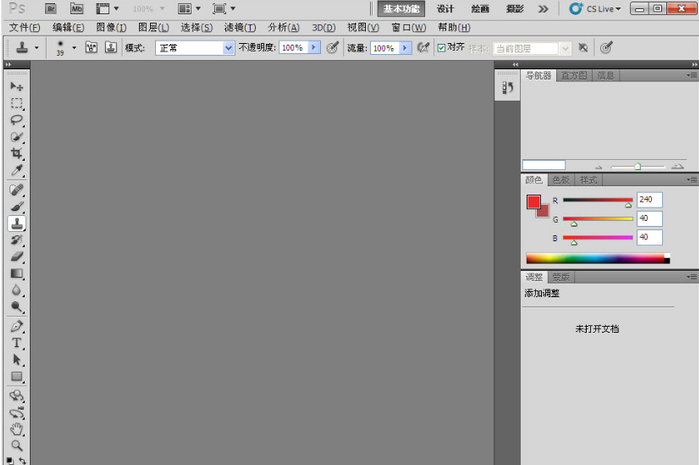
Task: Select the Eraser tool
Action: pyautogui.click(x=16, y=256)
